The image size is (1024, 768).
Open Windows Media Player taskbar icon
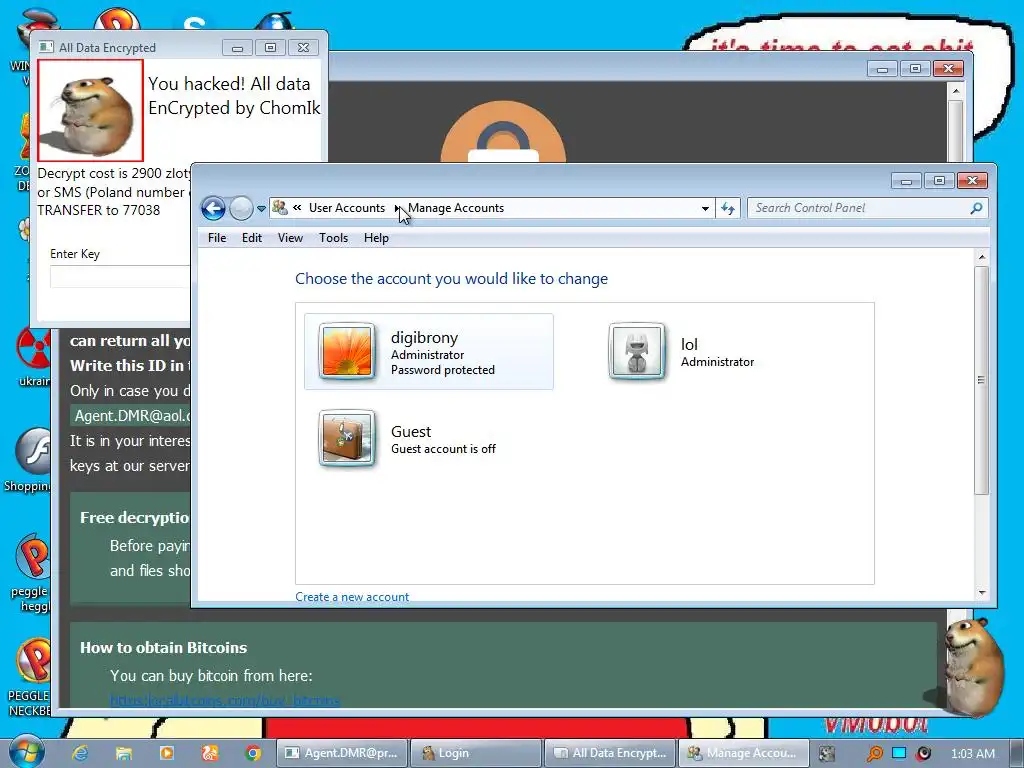(167, 753)
